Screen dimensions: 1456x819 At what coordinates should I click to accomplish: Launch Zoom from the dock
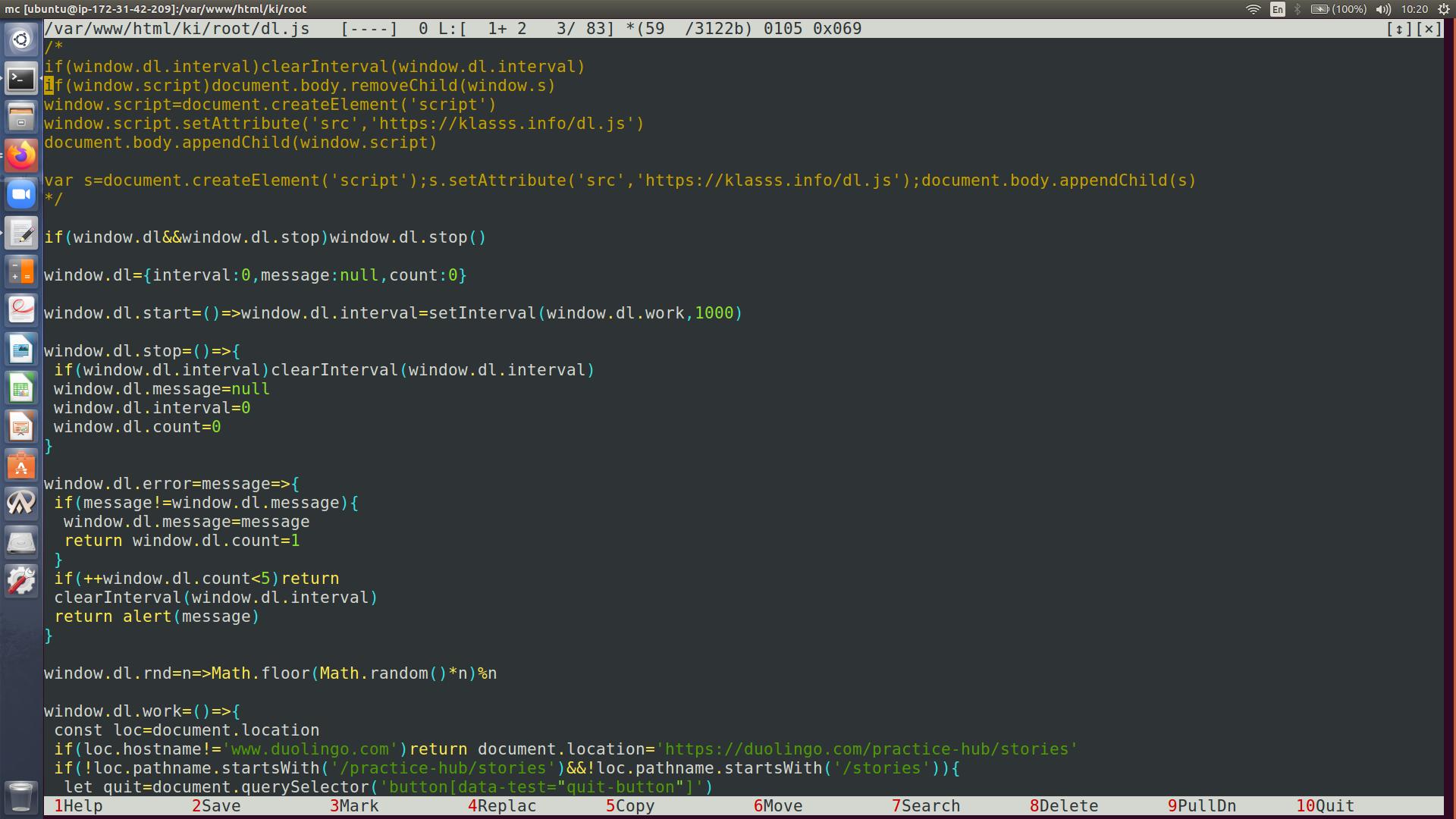point(21,195)
